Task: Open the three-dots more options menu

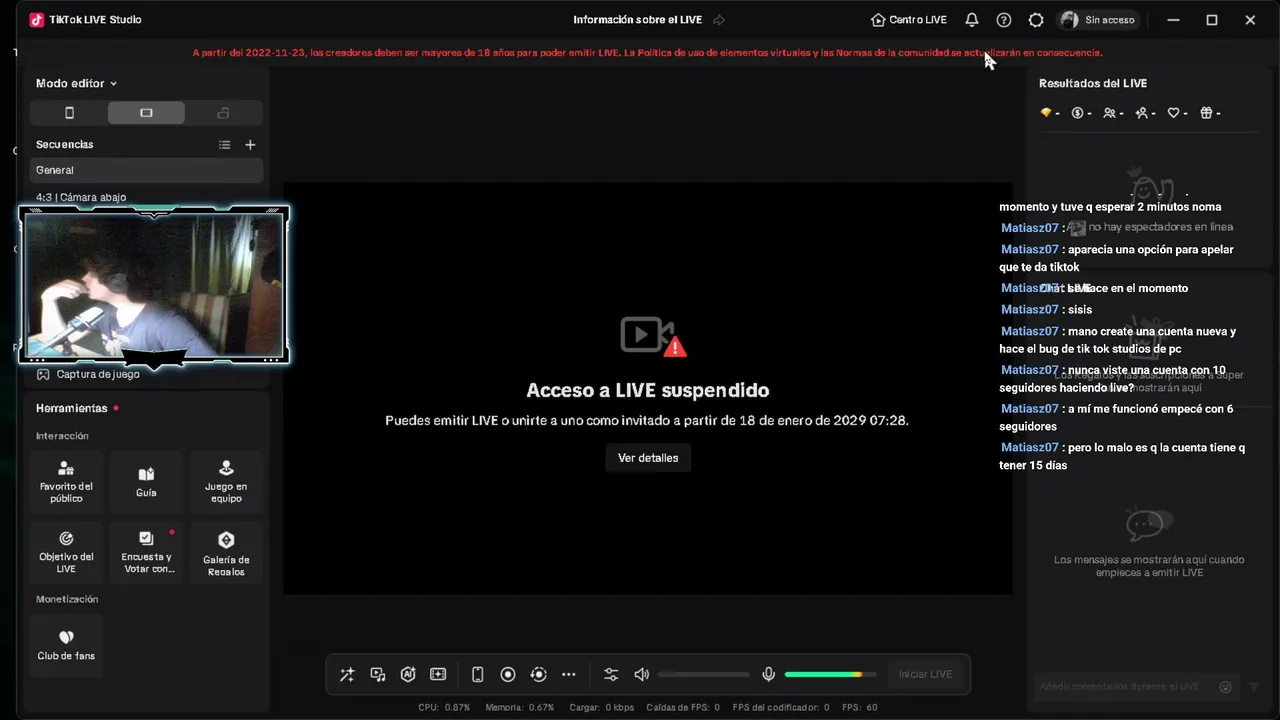Action: (569, 674)
